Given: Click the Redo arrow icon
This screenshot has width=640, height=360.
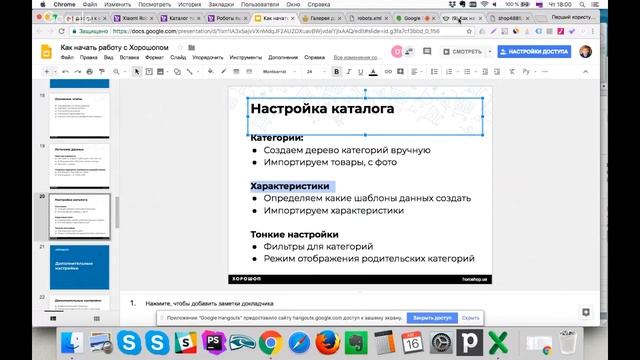Looking at the screenshot, I should (x=77, y=72).
